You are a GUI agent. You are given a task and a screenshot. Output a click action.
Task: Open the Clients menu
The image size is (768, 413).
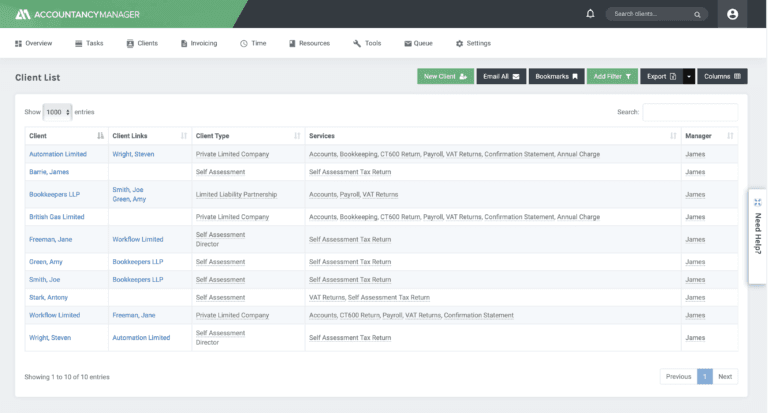click(142, 43)
